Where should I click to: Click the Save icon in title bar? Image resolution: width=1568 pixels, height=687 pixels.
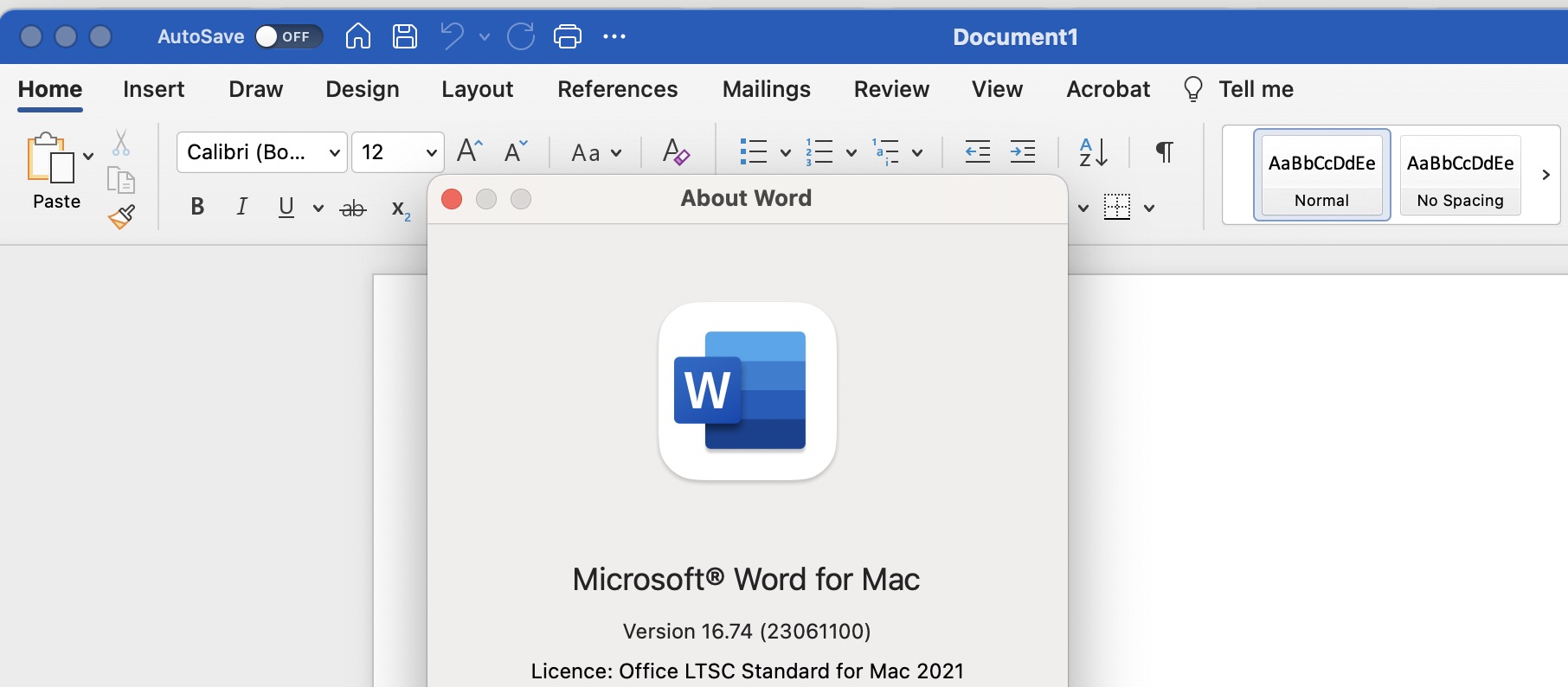(405, 36)
